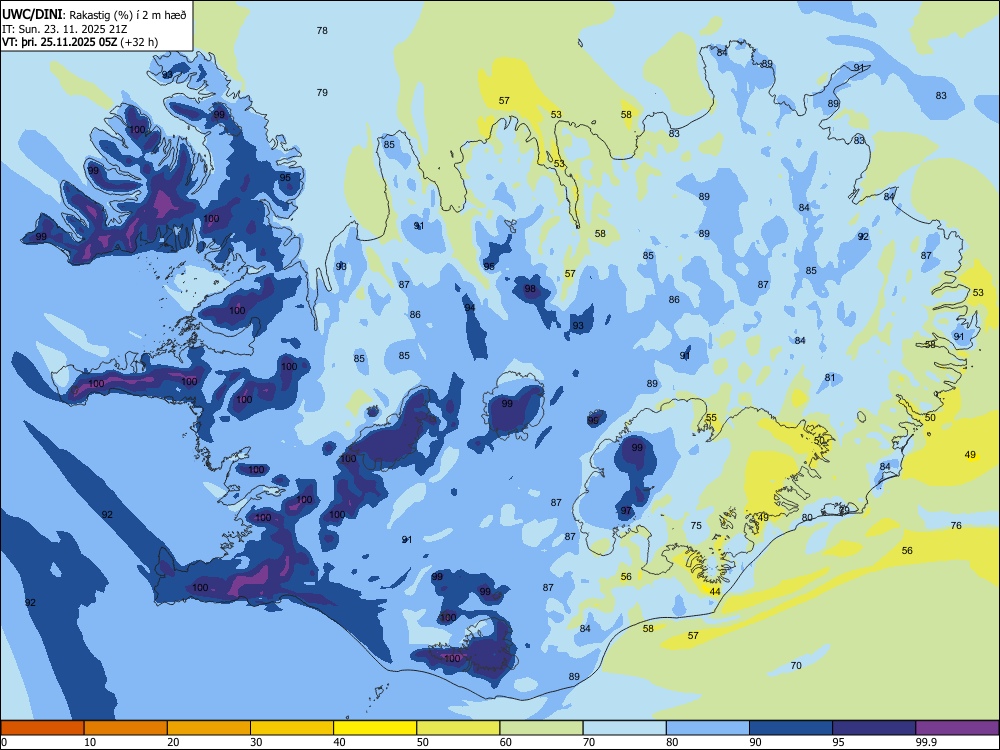
Task: Click the '99.9' legend tick label
Action: tap(925, 742)
